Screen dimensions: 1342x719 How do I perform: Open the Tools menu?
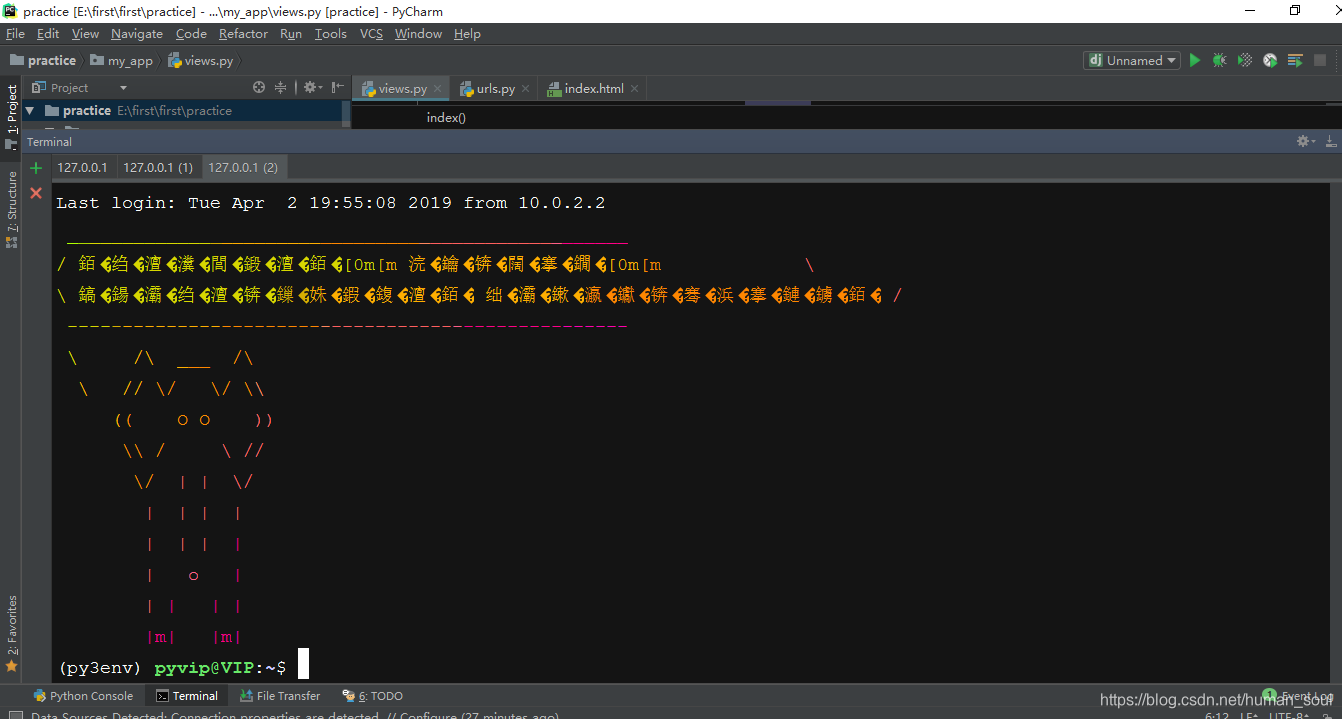click(x=330, y=33)
